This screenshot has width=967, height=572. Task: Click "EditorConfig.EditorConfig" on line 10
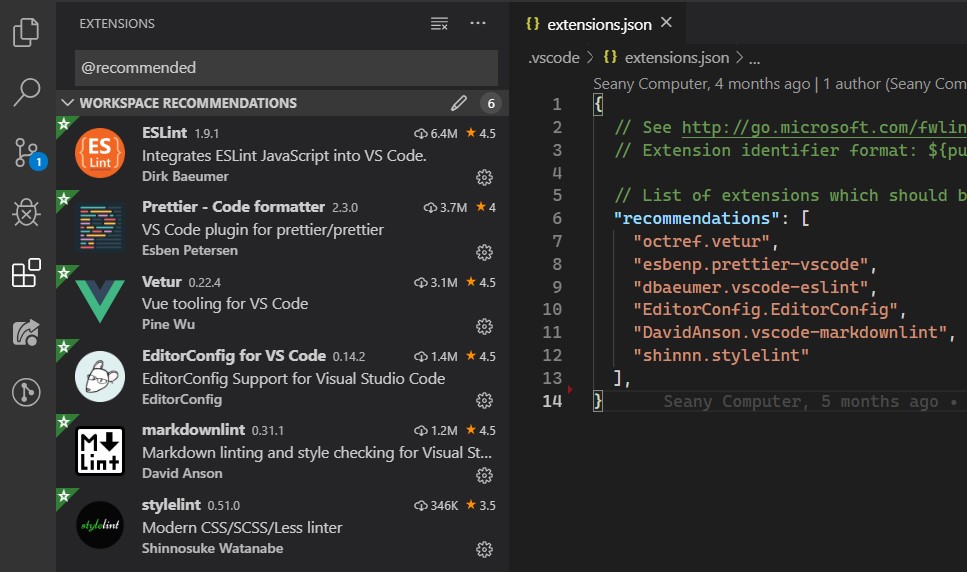[x=765, y=309]
